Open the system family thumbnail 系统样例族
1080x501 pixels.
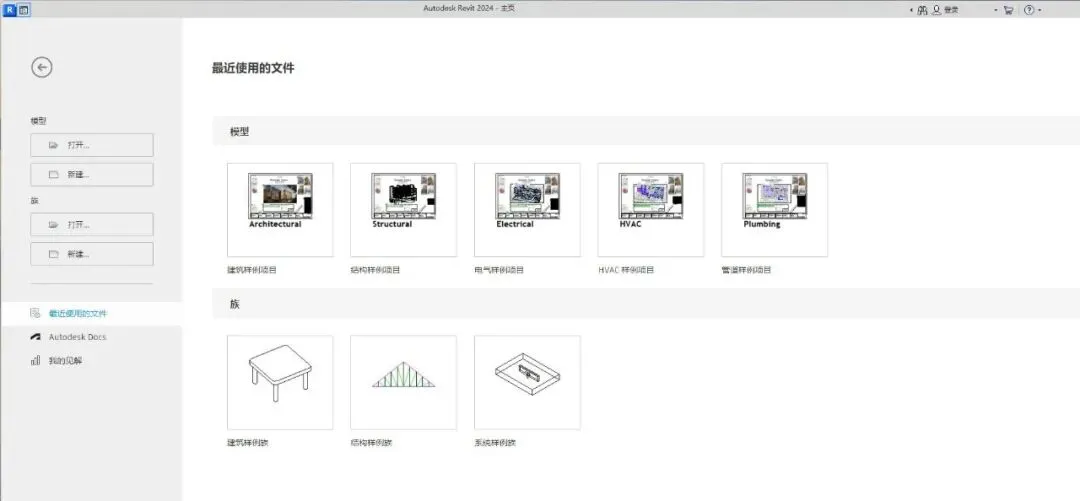[x=527, y=382]
